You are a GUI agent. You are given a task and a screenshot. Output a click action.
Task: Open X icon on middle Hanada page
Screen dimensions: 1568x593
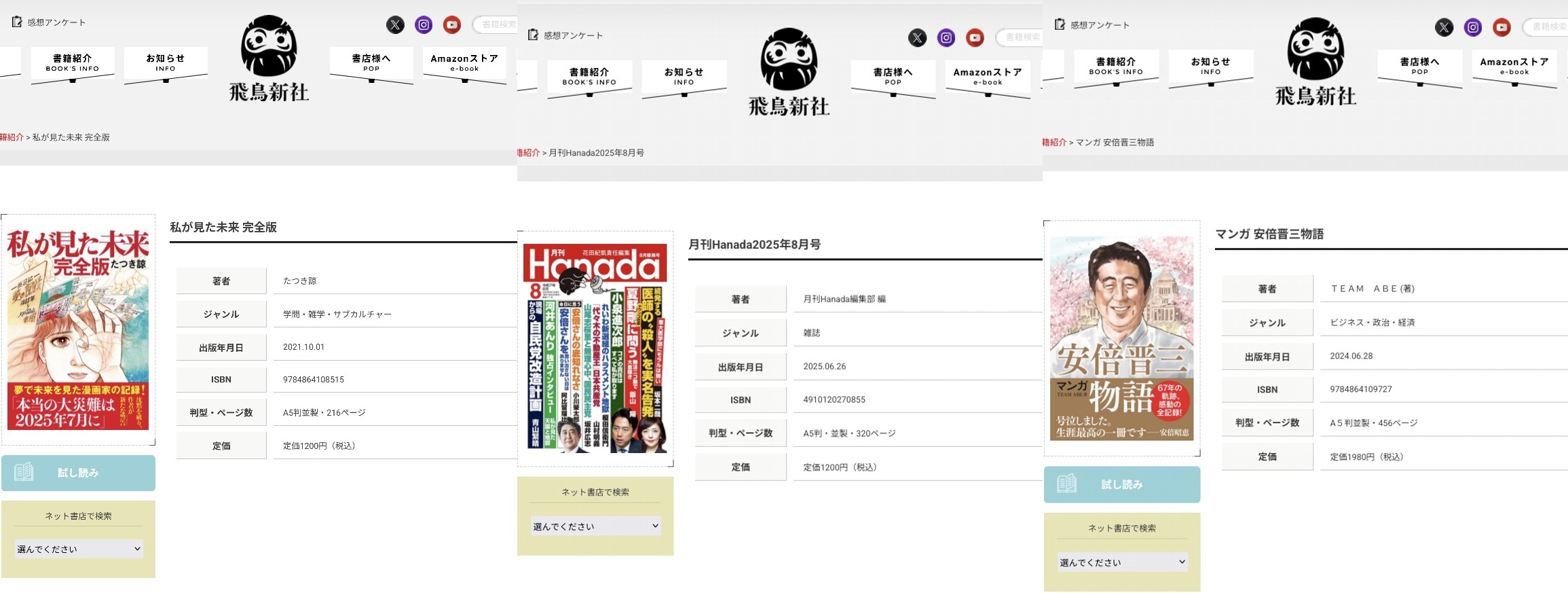(x=917, y=38)
